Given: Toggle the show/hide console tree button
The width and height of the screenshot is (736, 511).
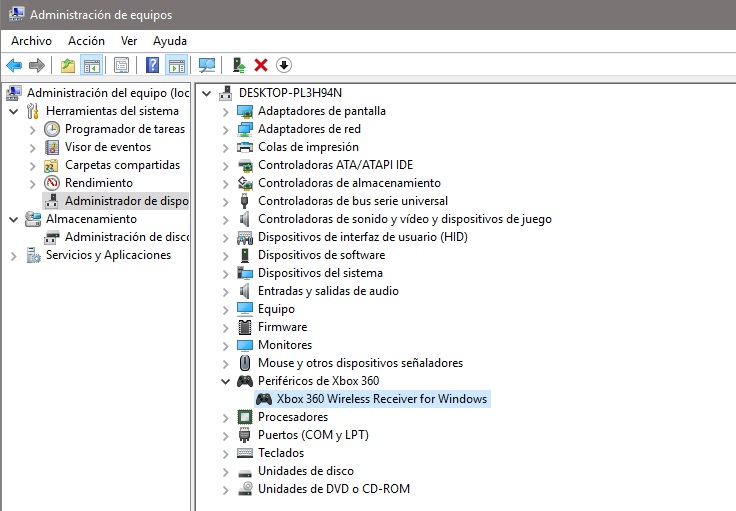Looking at the screenshot, I should [91, 65].
